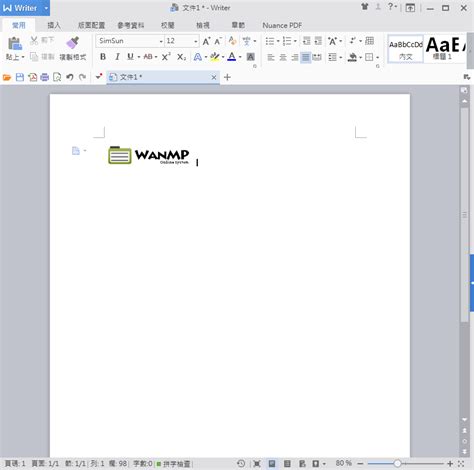Toggle Italic formatting

click(117, 57)
